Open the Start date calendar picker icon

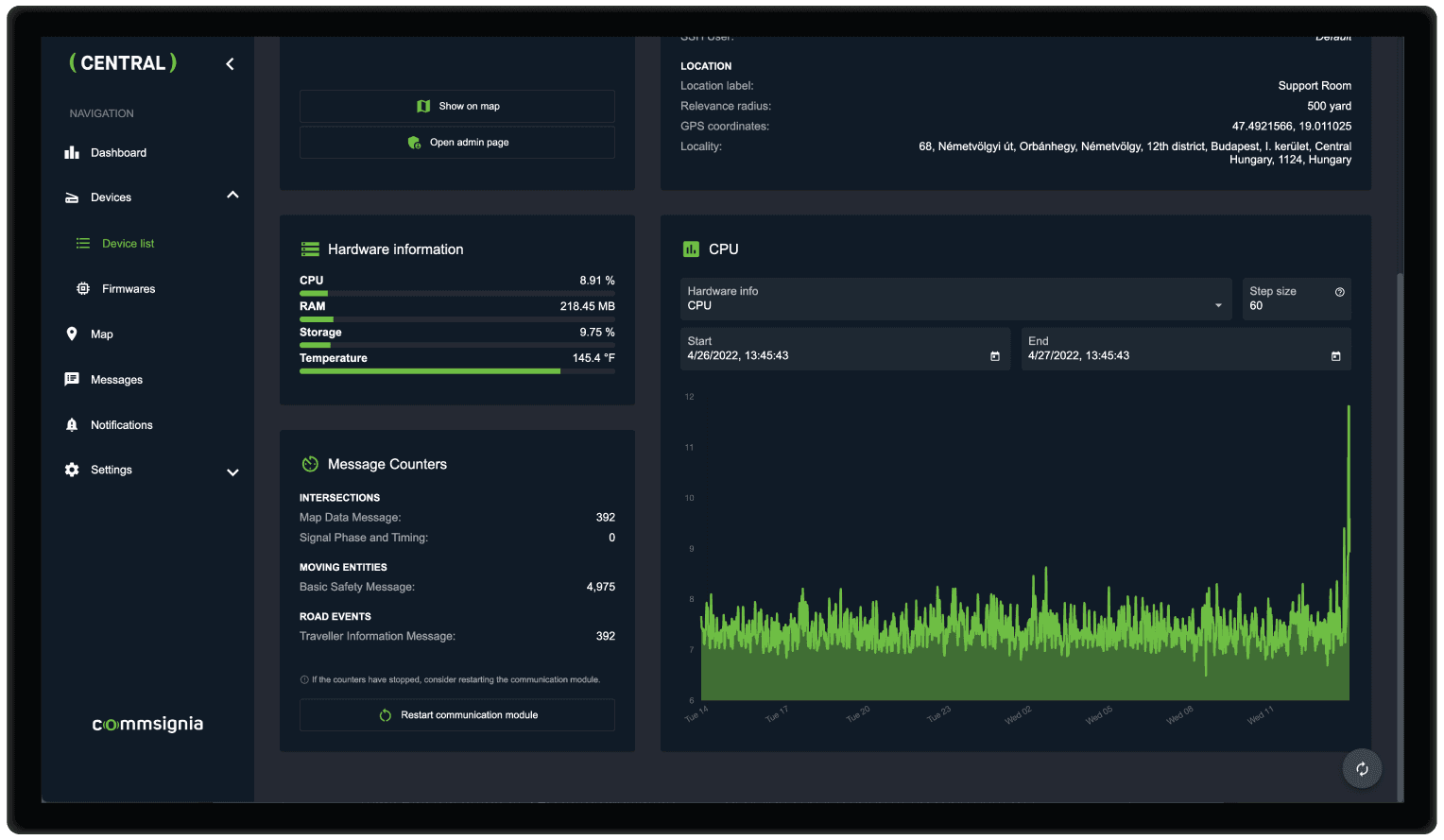[x=994, y=356]
